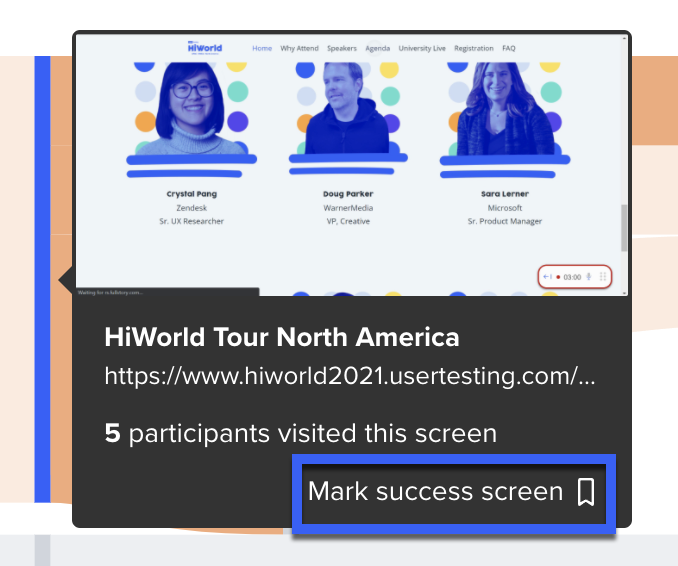The image size is (678, 566).
Task: Click the Microsoft company label
Action: click(505, 208)
